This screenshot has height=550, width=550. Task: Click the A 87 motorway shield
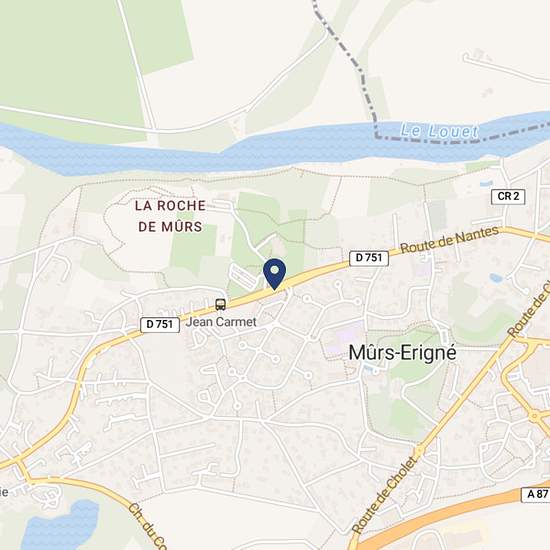537,494
